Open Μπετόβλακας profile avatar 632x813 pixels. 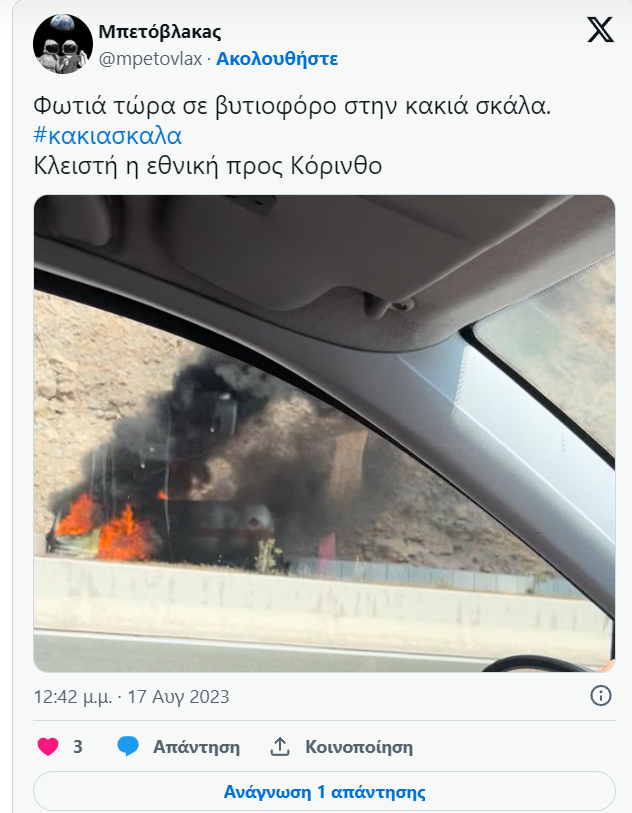tap(63, 44)
